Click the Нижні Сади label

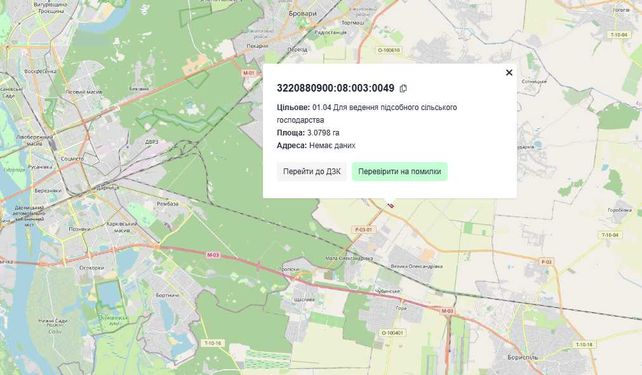click(53, 321)
